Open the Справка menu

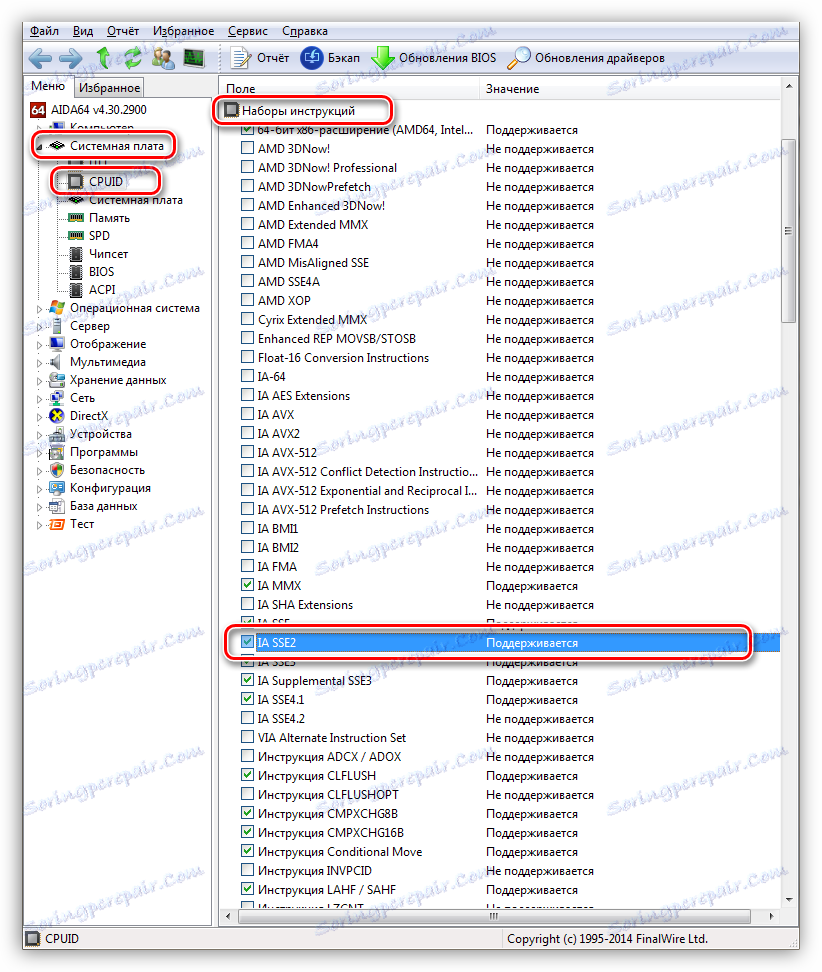point(305,31)
